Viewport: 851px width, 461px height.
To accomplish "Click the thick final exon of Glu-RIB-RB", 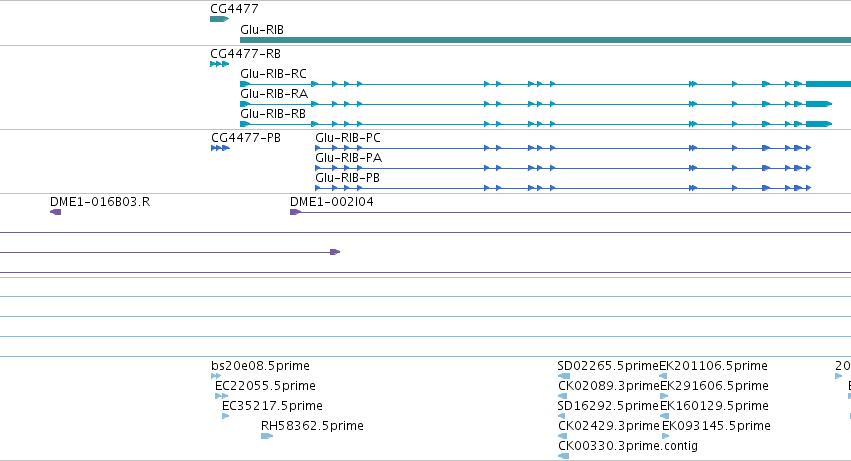I will coord(818,124).
